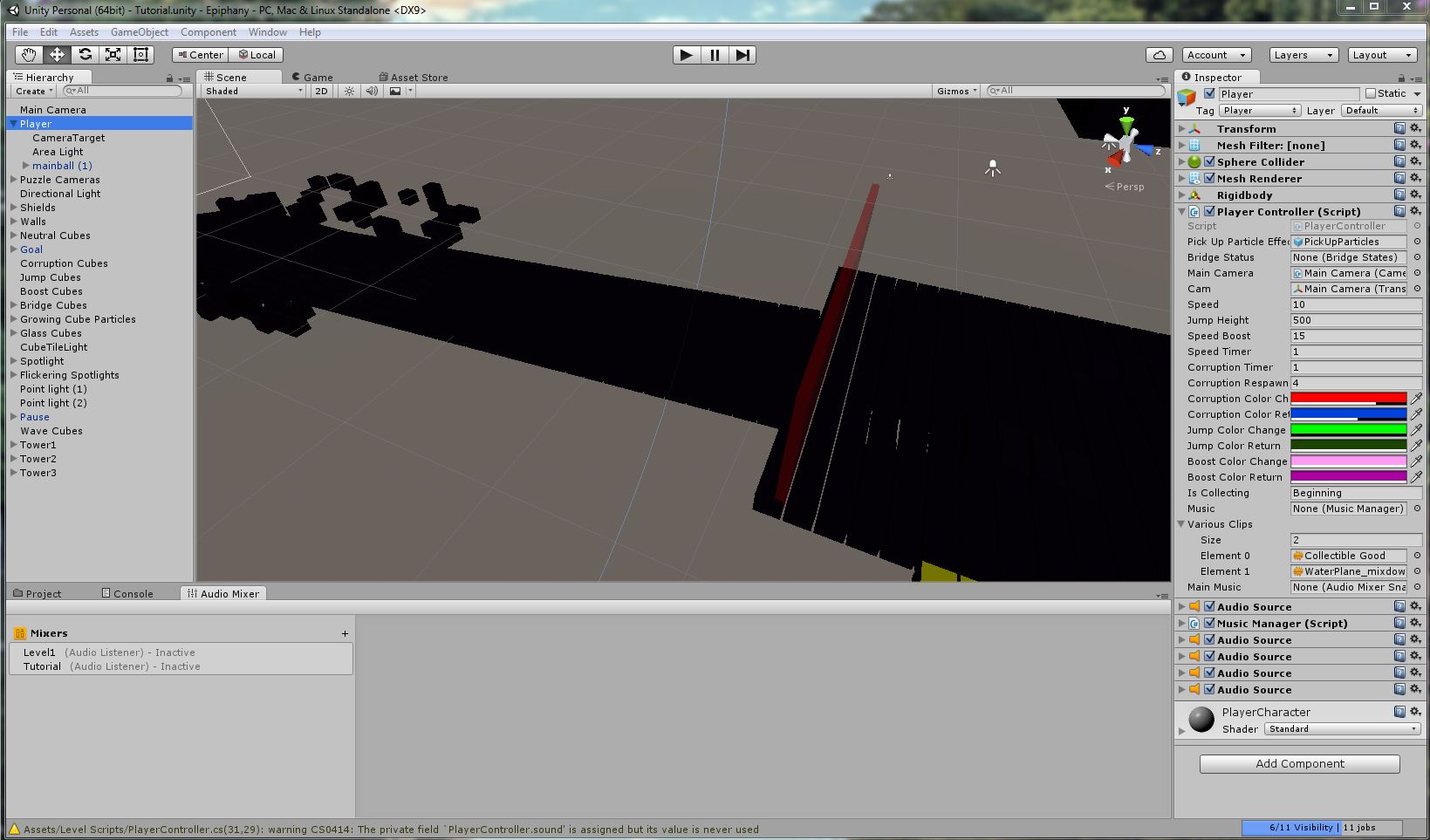The width and height of the screenshot is (1430, 840).
Task: Open Boost Color Return swatch
Action: [1348, 477]
